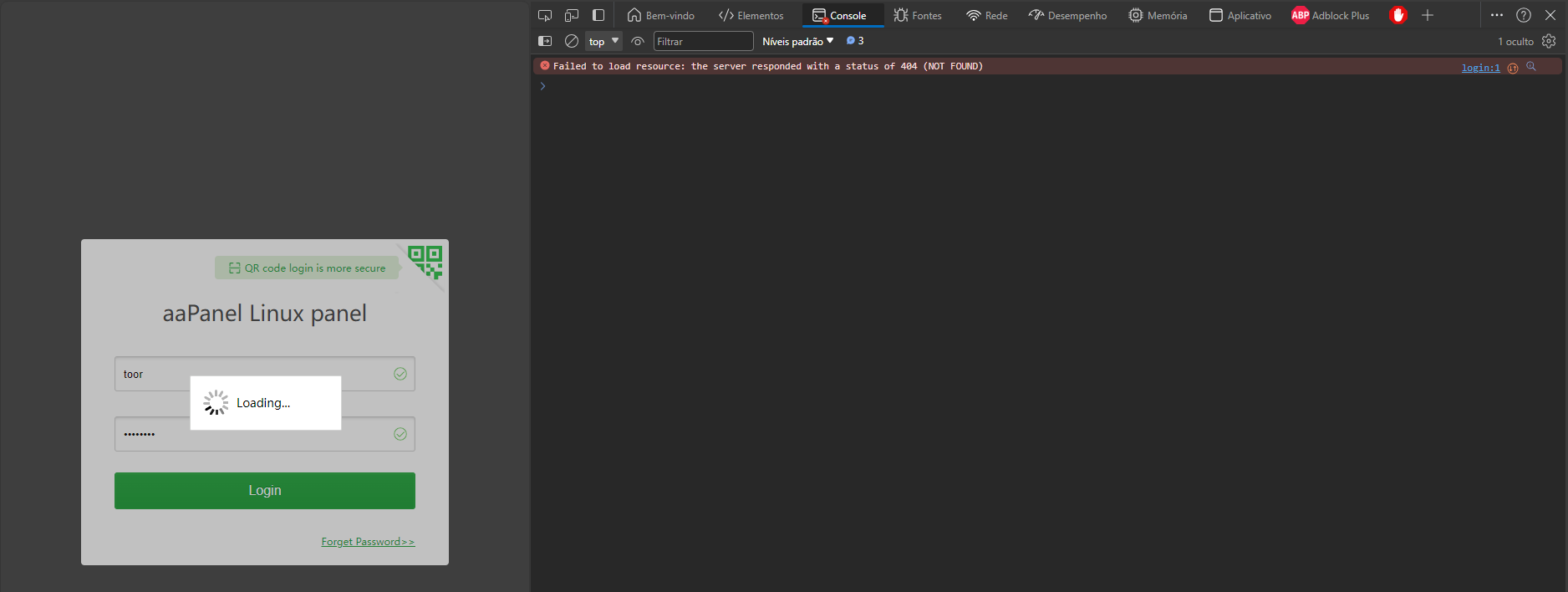Clear the console icon
Image resolution: width=1568 pixels, height=592 pixels.
572,41
